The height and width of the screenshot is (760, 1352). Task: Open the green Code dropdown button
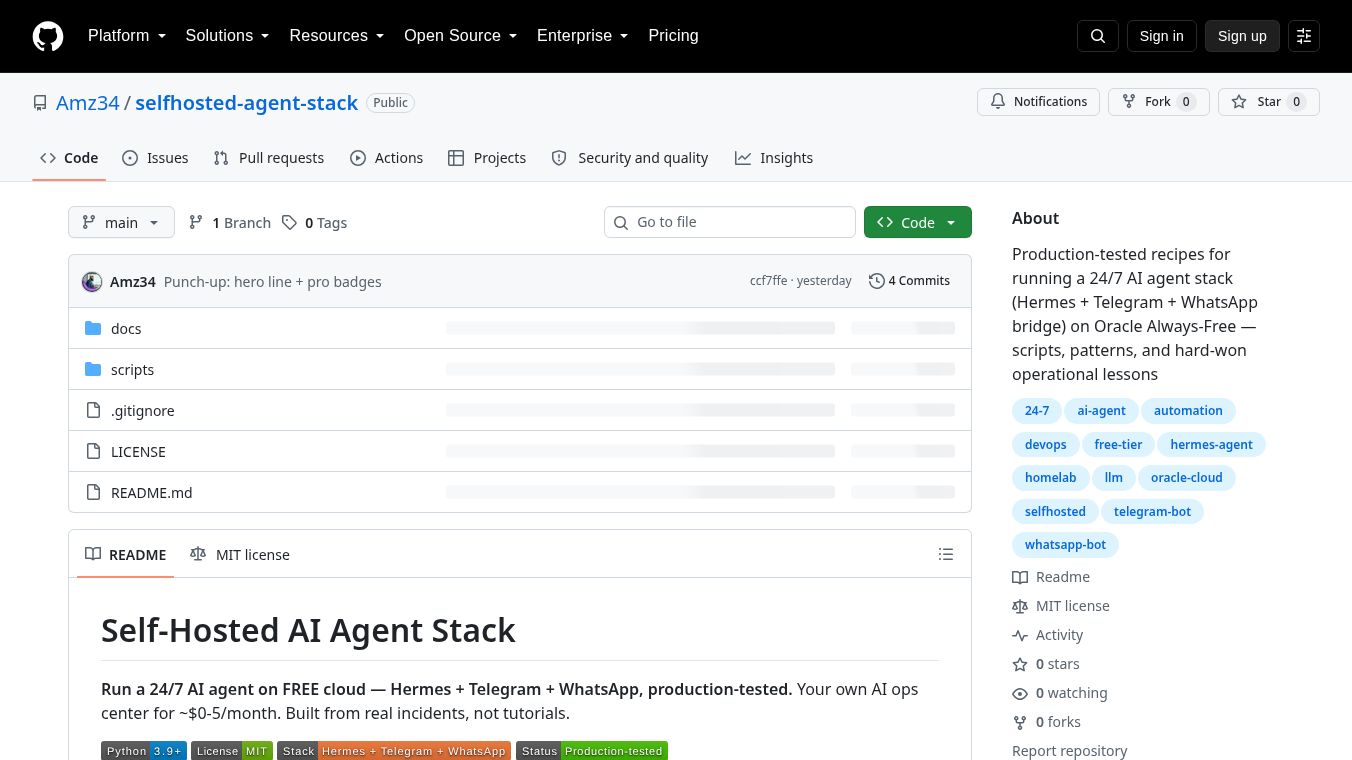click(x=918, y=222)
